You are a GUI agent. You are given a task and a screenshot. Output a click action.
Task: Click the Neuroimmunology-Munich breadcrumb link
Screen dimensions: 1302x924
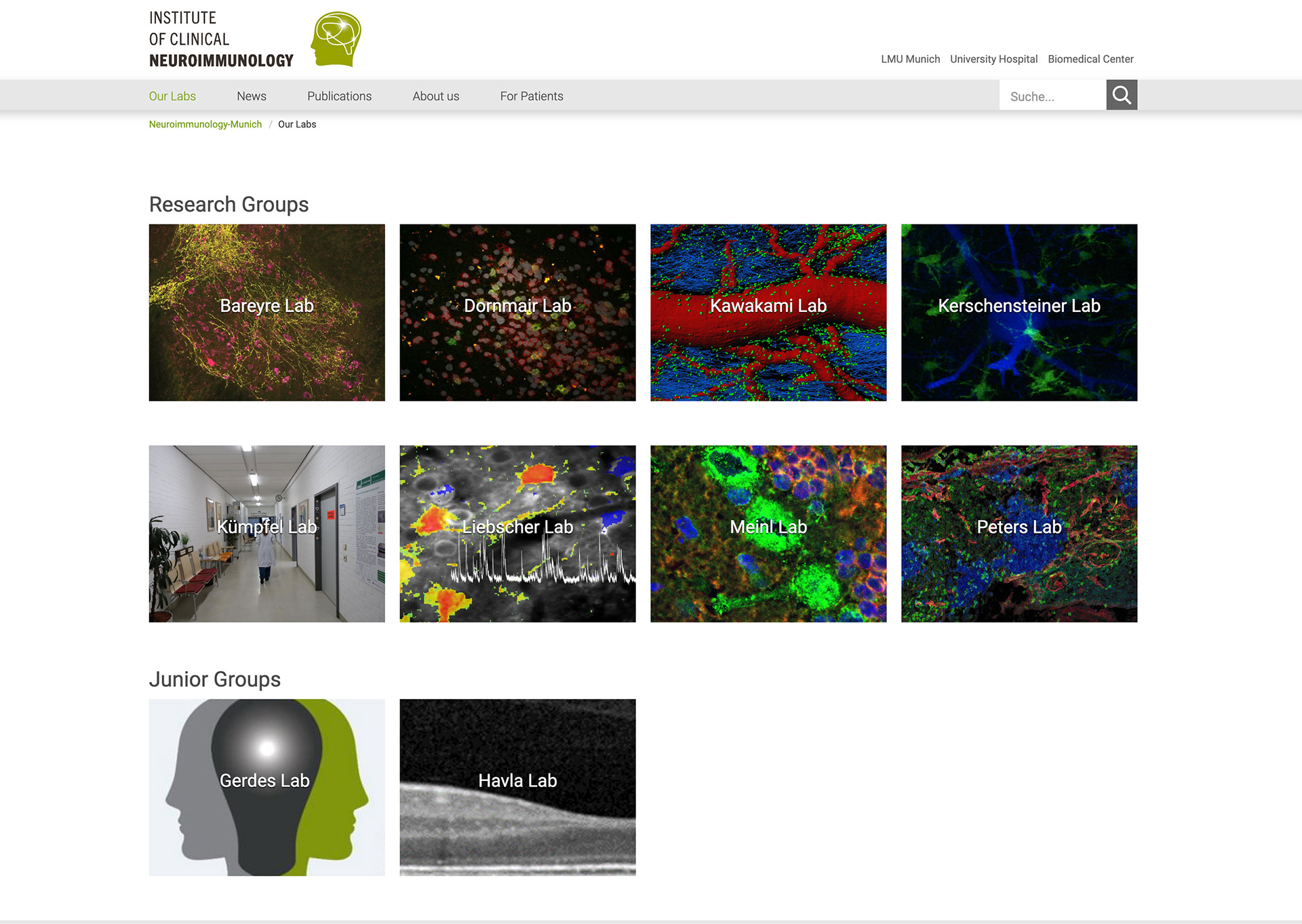click(205, 124)
